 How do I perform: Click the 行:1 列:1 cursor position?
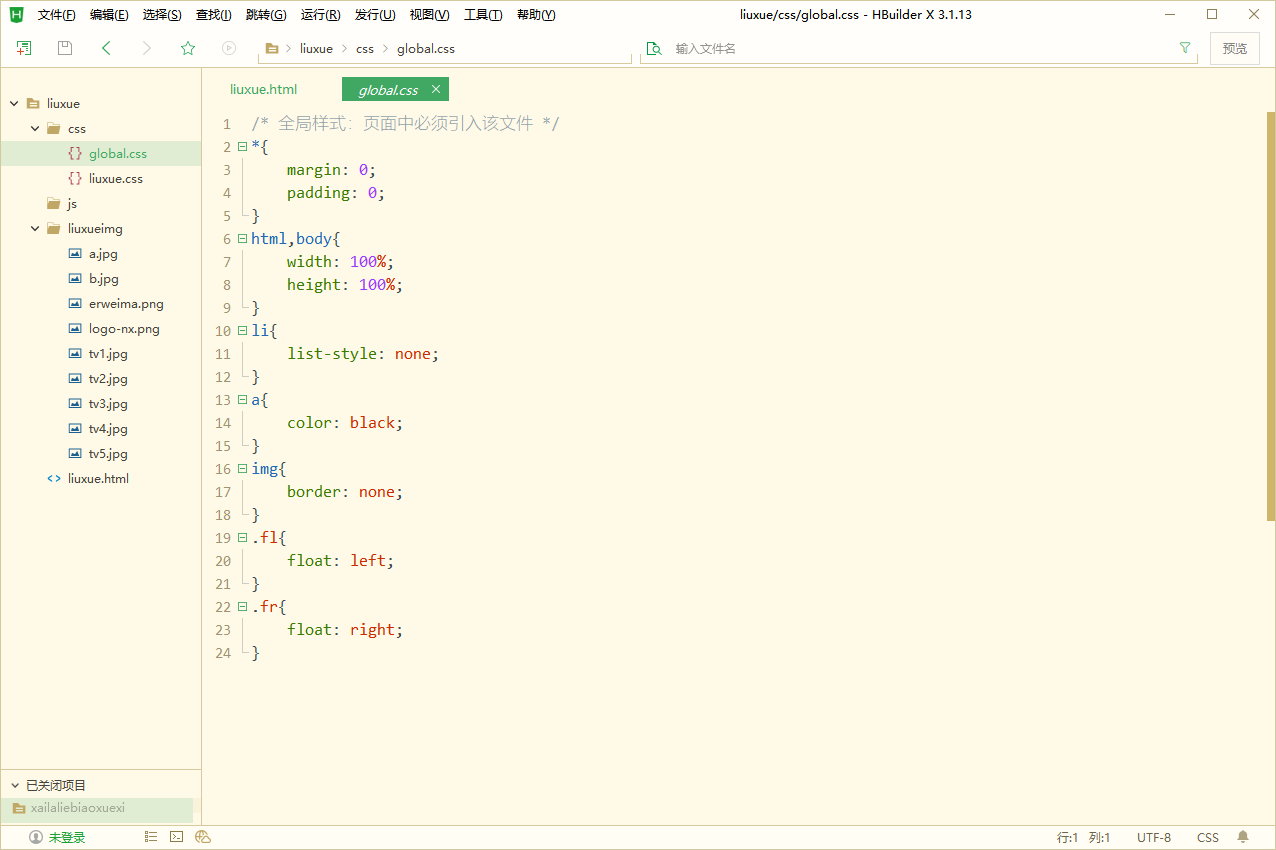coord(1084,837)
